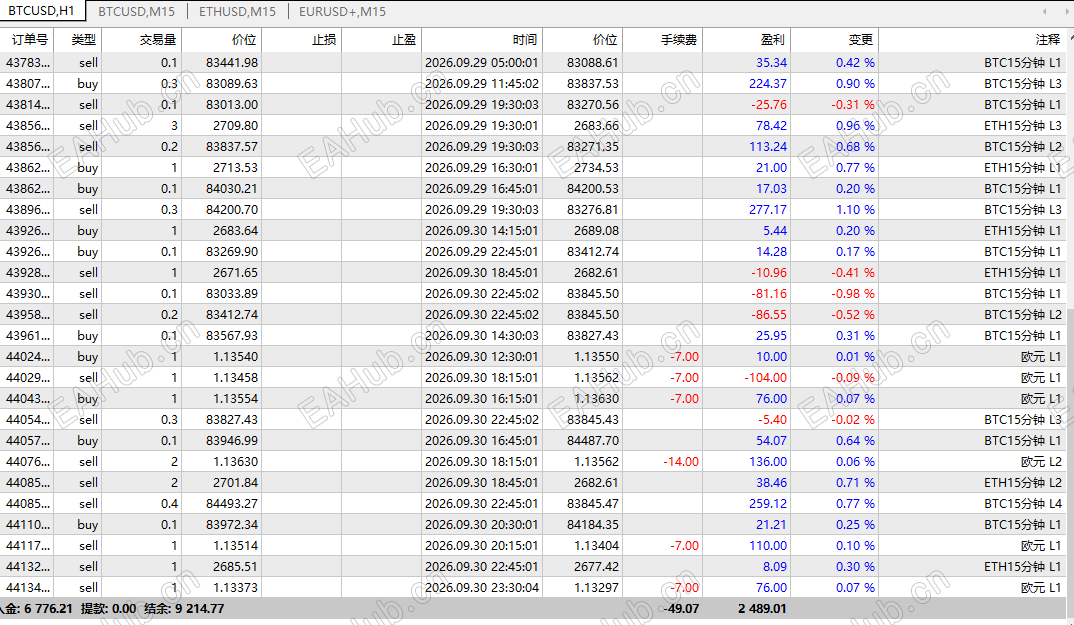
Task: Click the change value 1.10 %
Action: click(x=856, y=210)
